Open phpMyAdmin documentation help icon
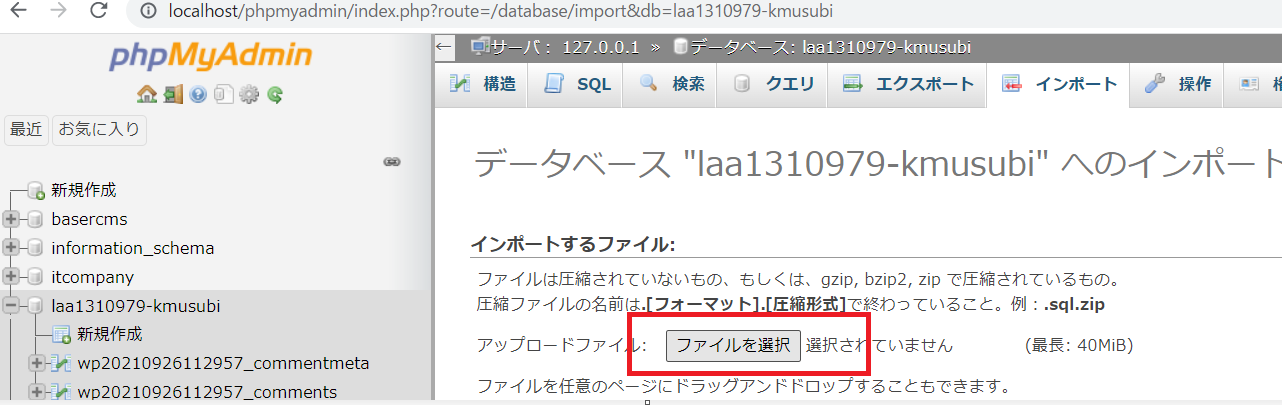 [x=197, y=95]
